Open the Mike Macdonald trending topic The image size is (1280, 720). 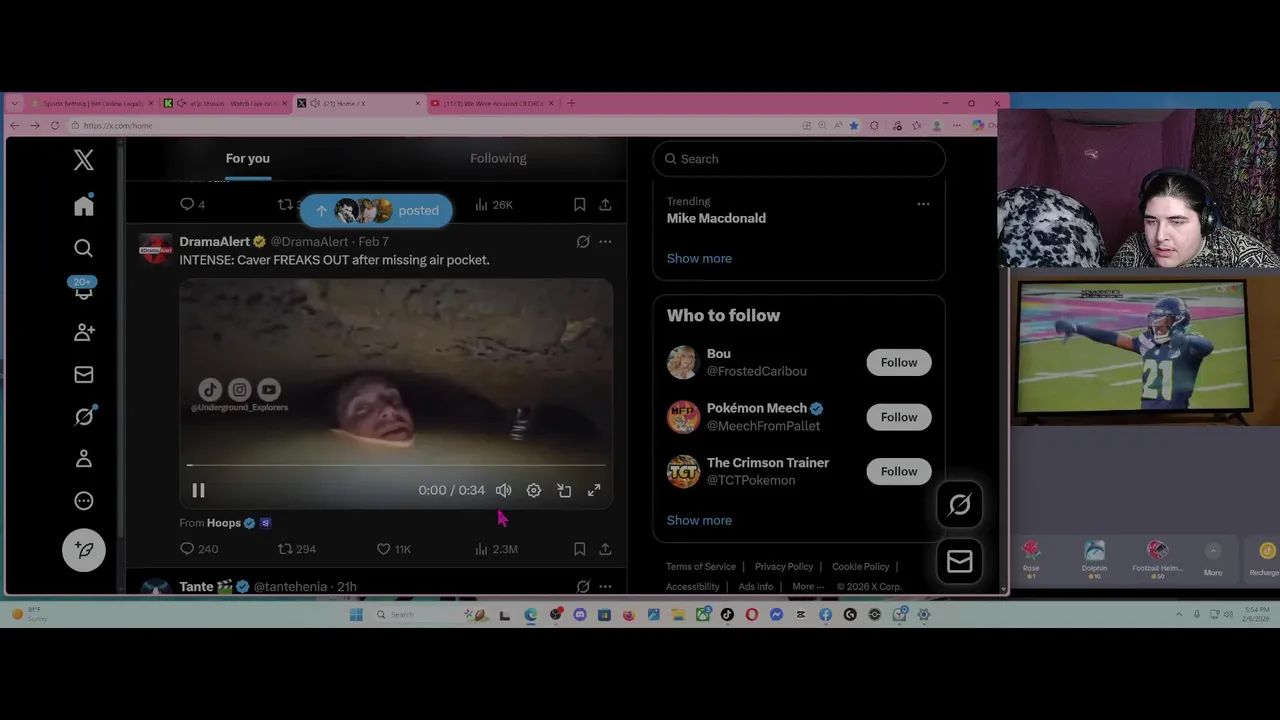(x=716, y=218)
